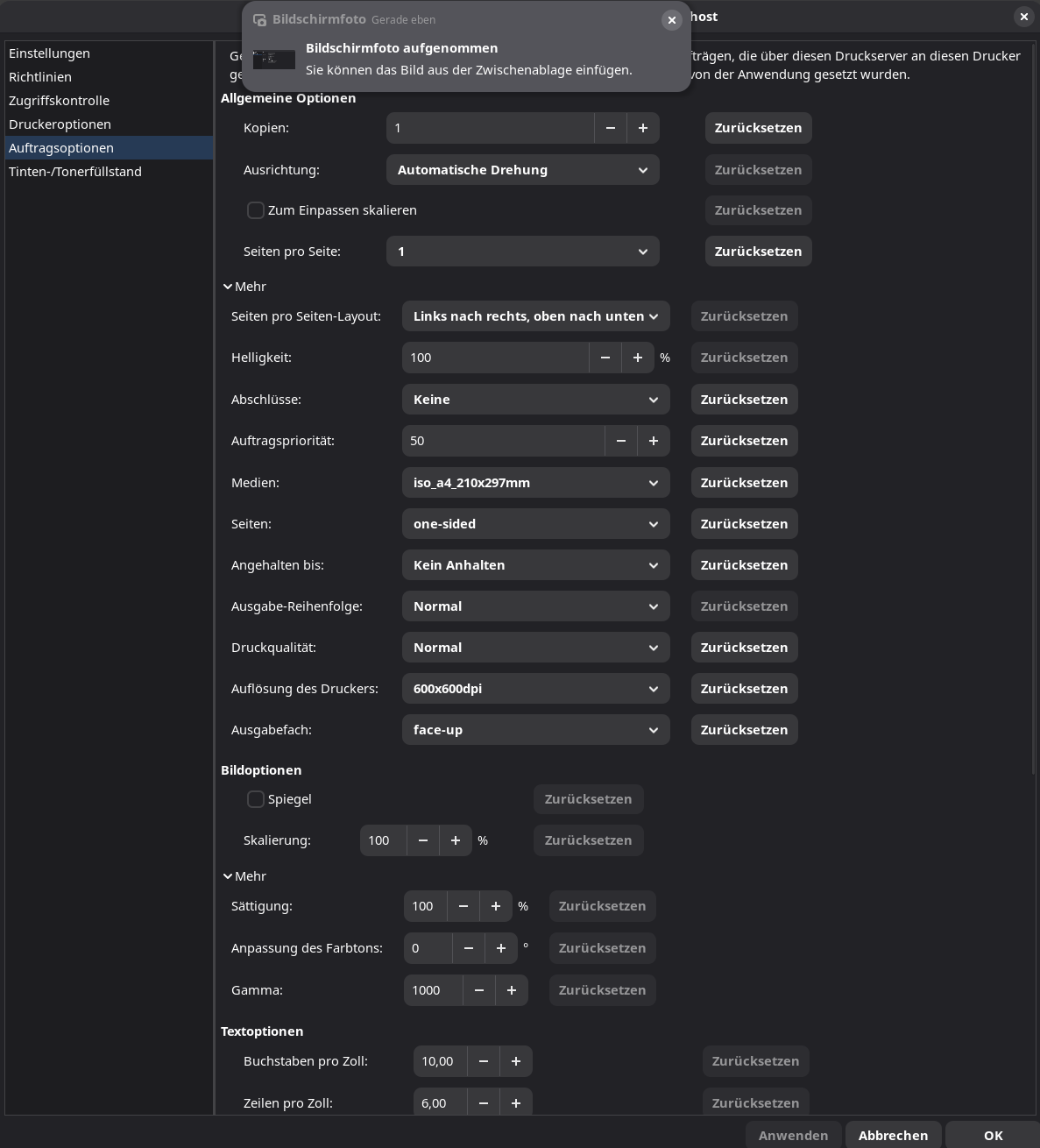Dismiss the Bildschirmfoto notification
1040x1148 pixels.
(672, 20)
